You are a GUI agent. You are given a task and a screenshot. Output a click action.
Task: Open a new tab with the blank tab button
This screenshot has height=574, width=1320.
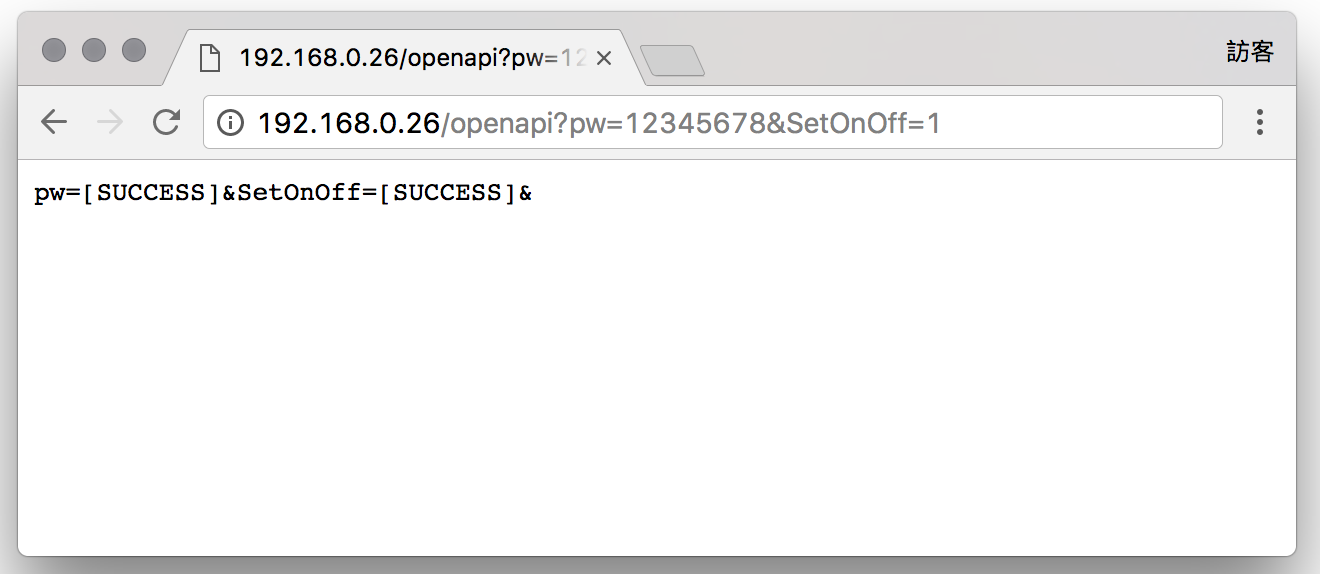pos(673,61)
